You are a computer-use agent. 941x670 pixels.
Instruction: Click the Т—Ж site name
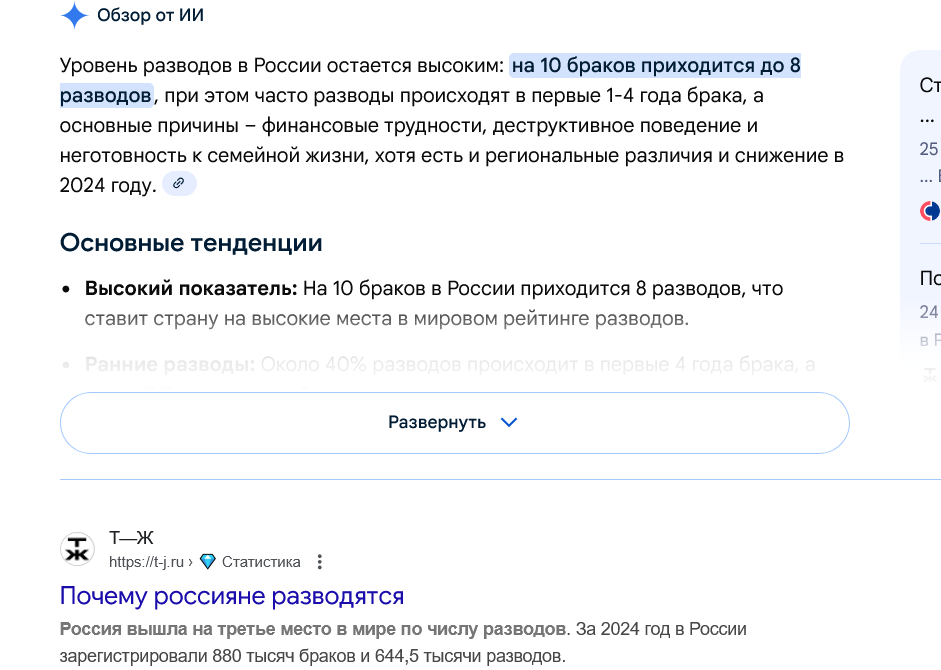131,540
